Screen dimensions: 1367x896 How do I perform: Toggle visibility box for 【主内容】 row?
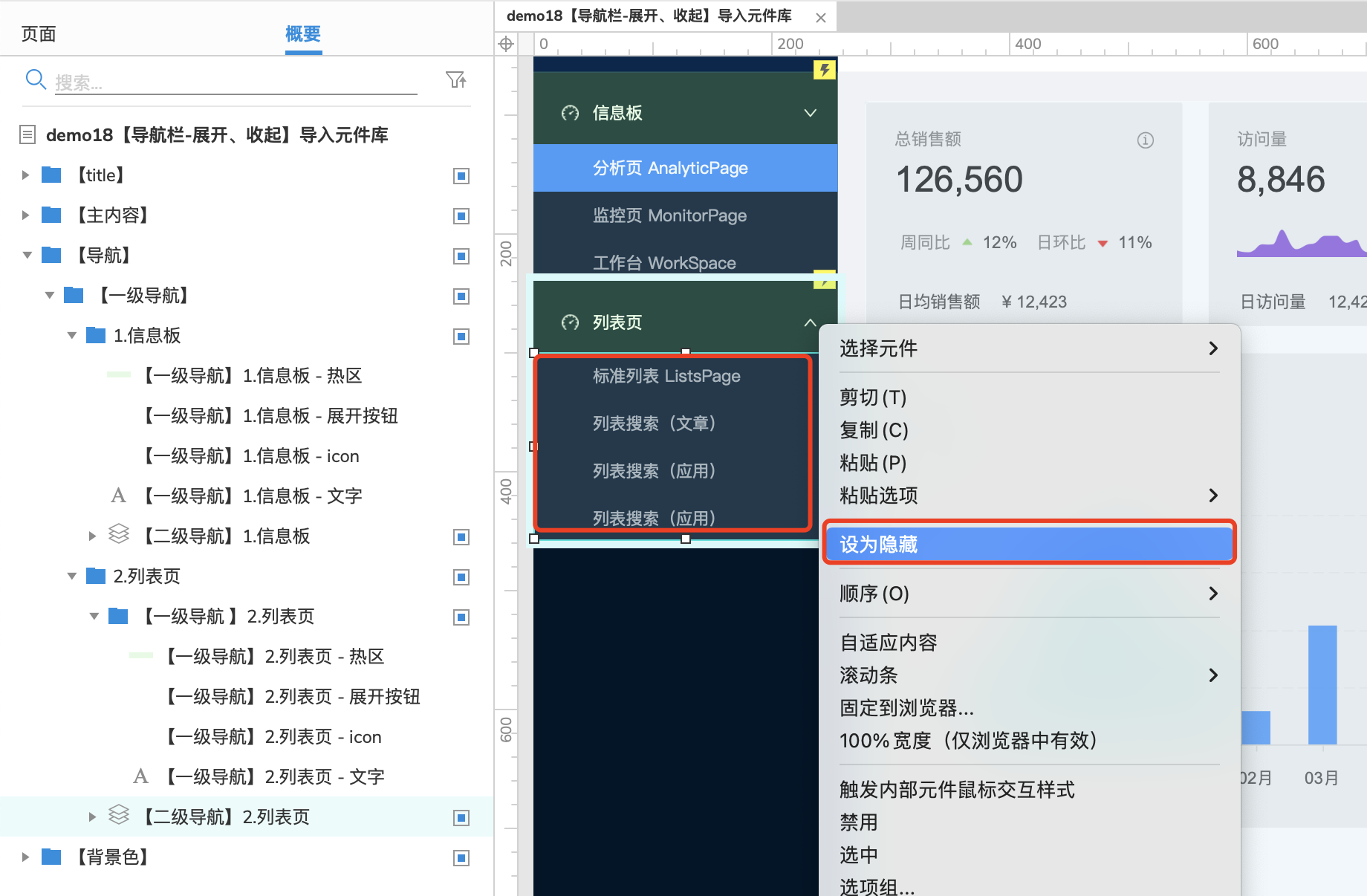[x=461, y=216]
